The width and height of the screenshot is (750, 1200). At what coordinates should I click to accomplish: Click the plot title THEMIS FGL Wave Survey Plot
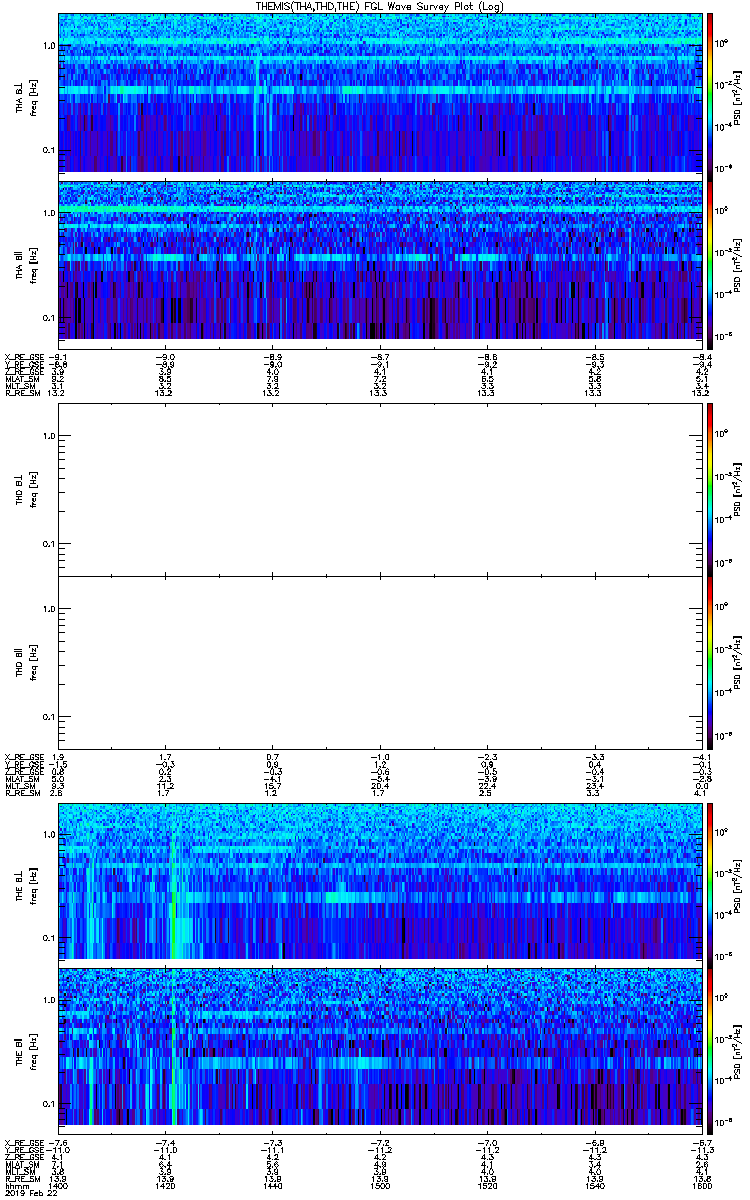click(378, 6)
